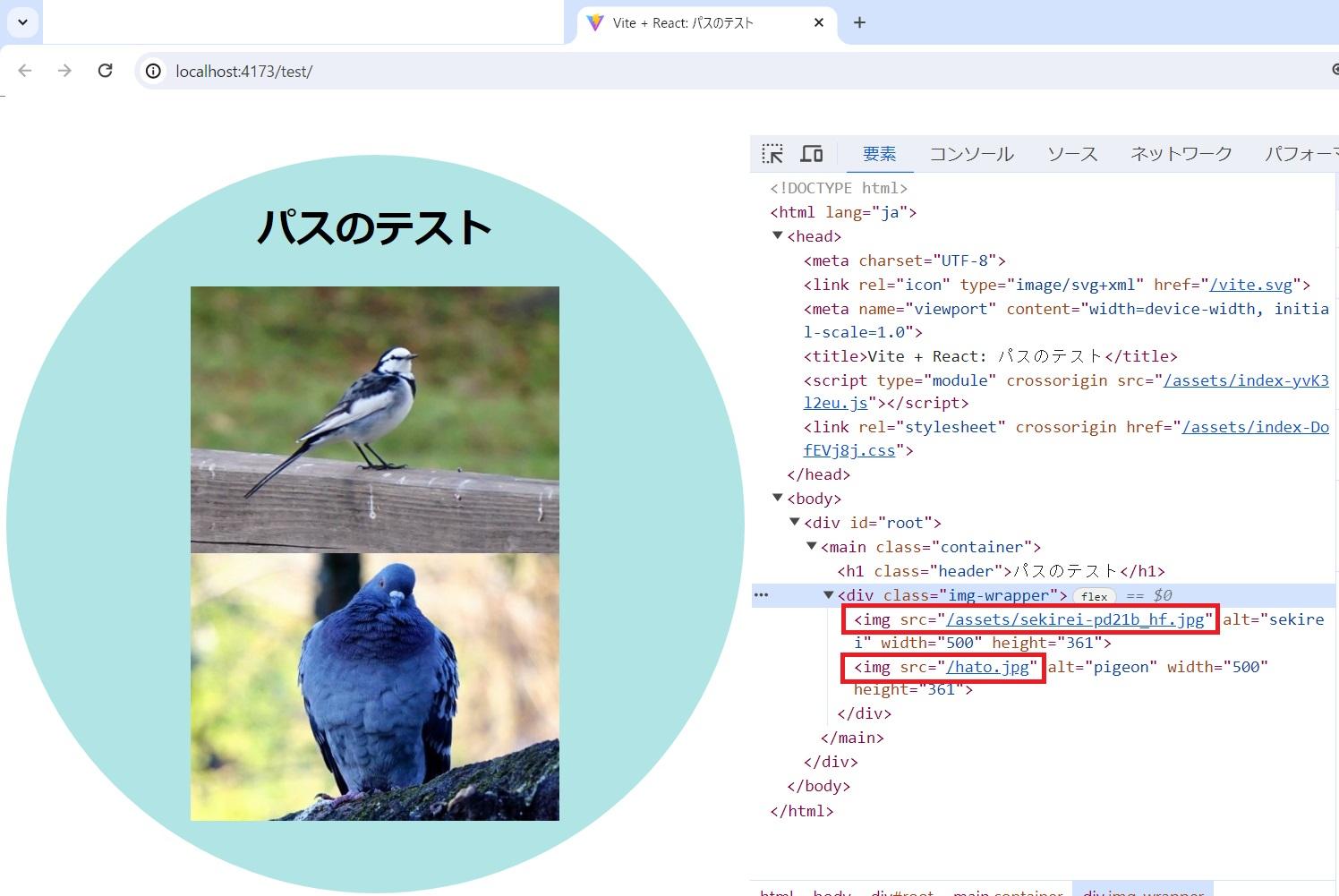
Task: Collapse the head element node
Action: click(777, 235)
